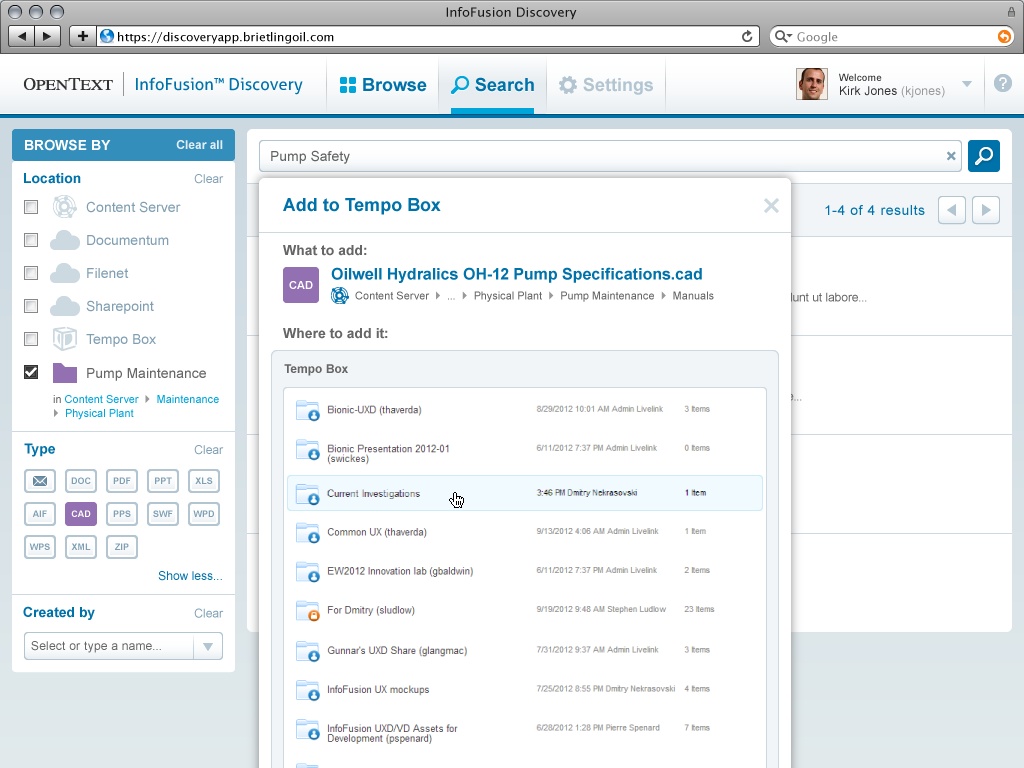
Task: Filter by XLS file type
Action: (x=204, y=481)
